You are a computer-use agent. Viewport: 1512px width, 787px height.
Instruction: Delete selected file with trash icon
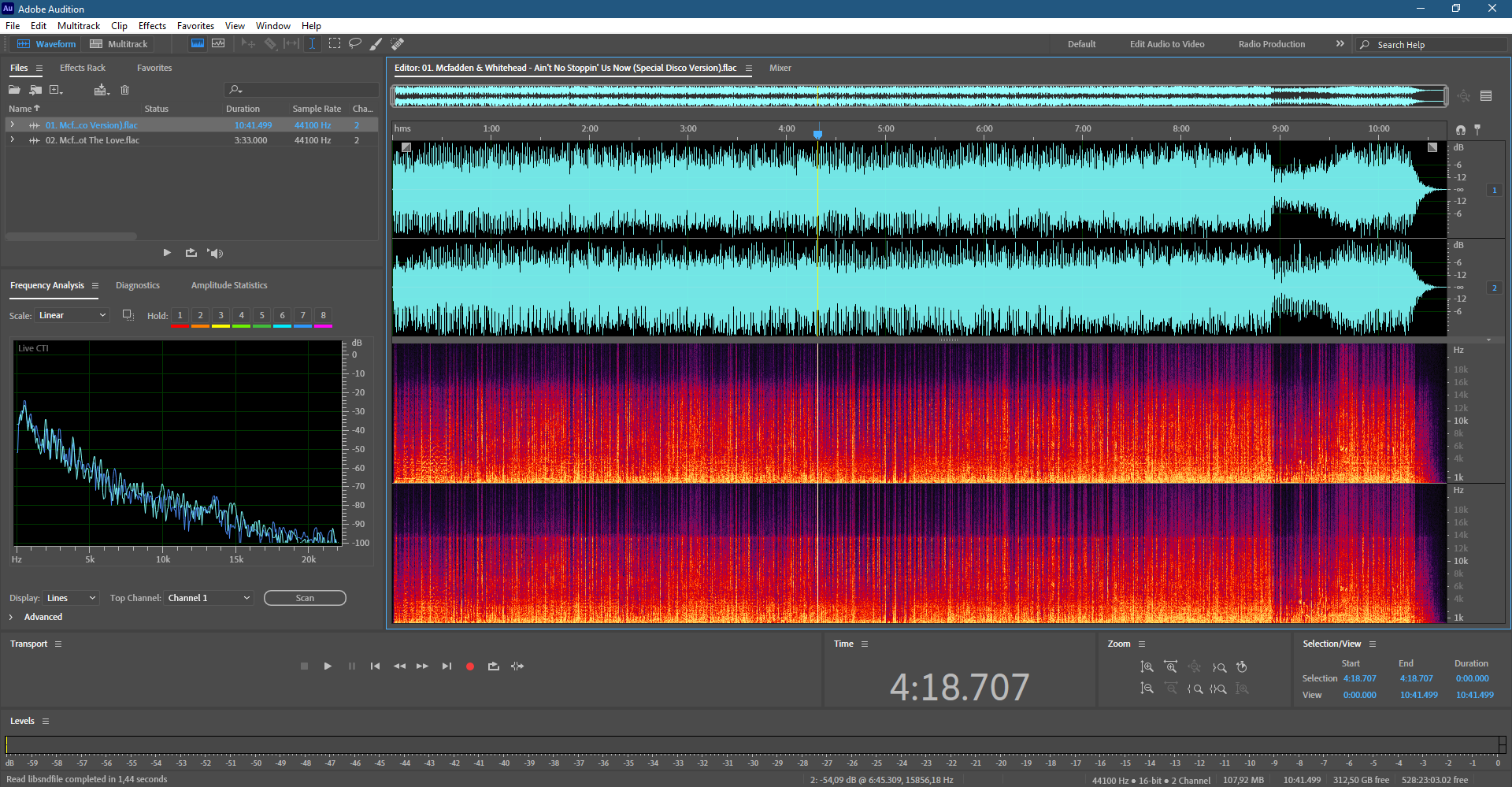click(124, 90)
